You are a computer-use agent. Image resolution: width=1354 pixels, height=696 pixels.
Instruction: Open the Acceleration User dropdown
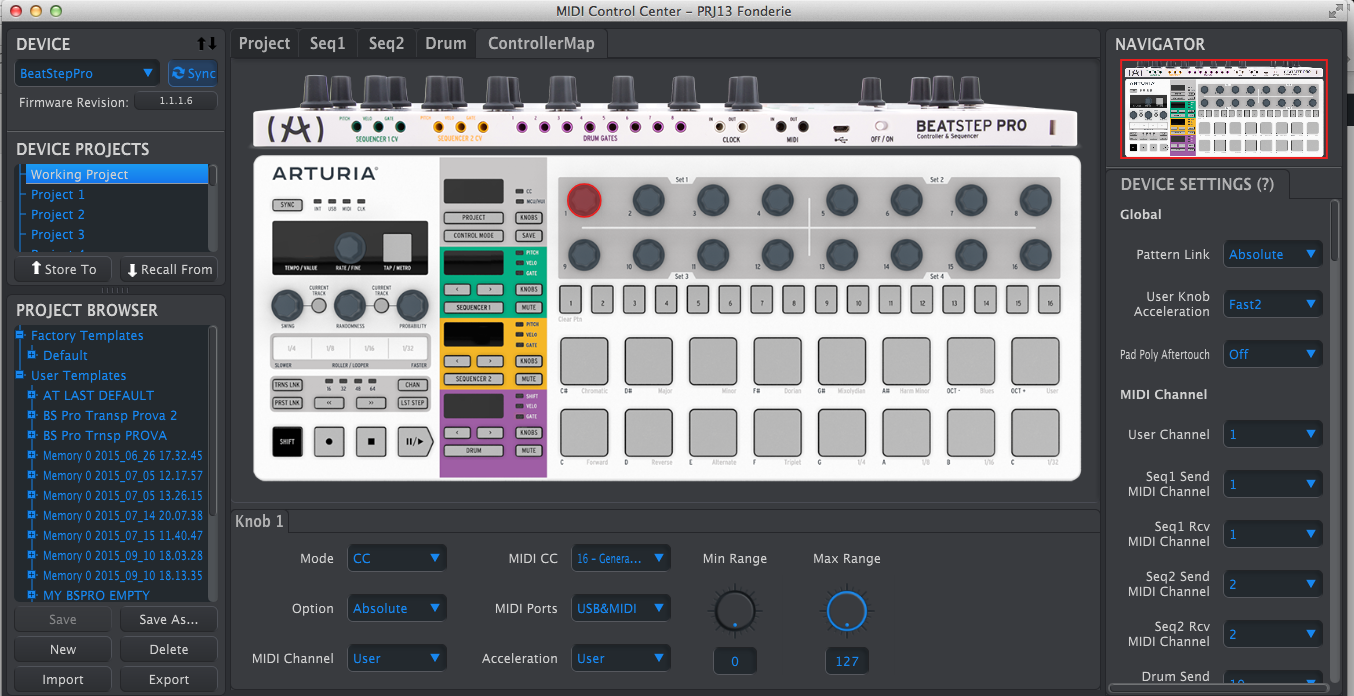[x=621, y=658]
